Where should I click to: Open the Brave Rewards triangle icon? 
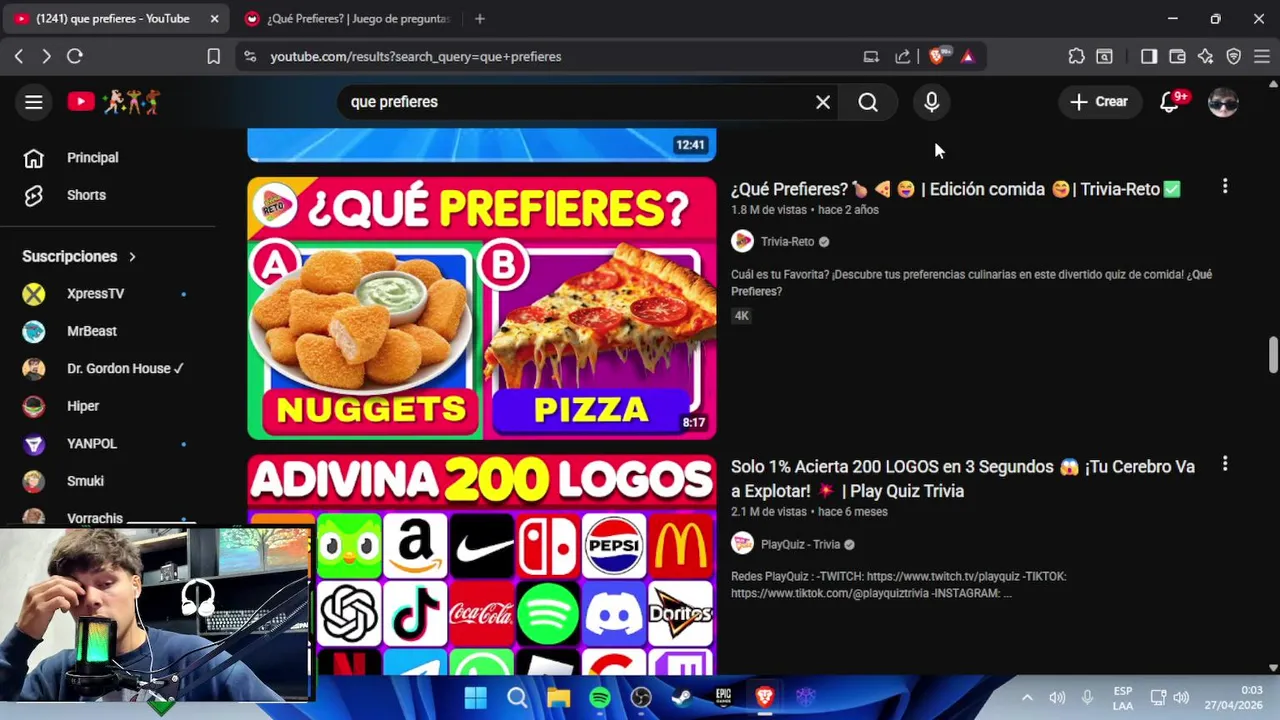click(967, 57)
